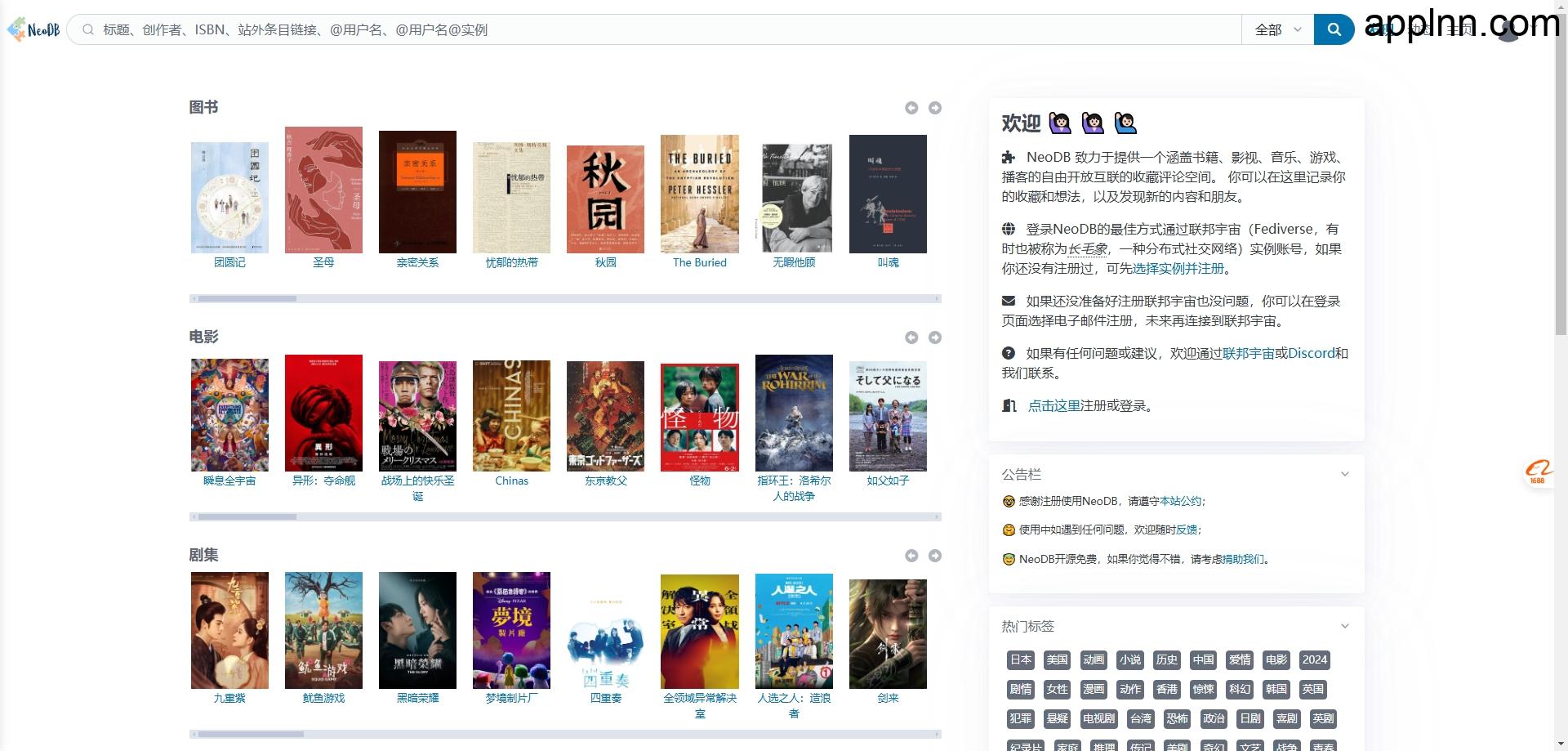Show next items in 图书 carousel
The width and height of the screenshot is (1568, 751).
935,108
